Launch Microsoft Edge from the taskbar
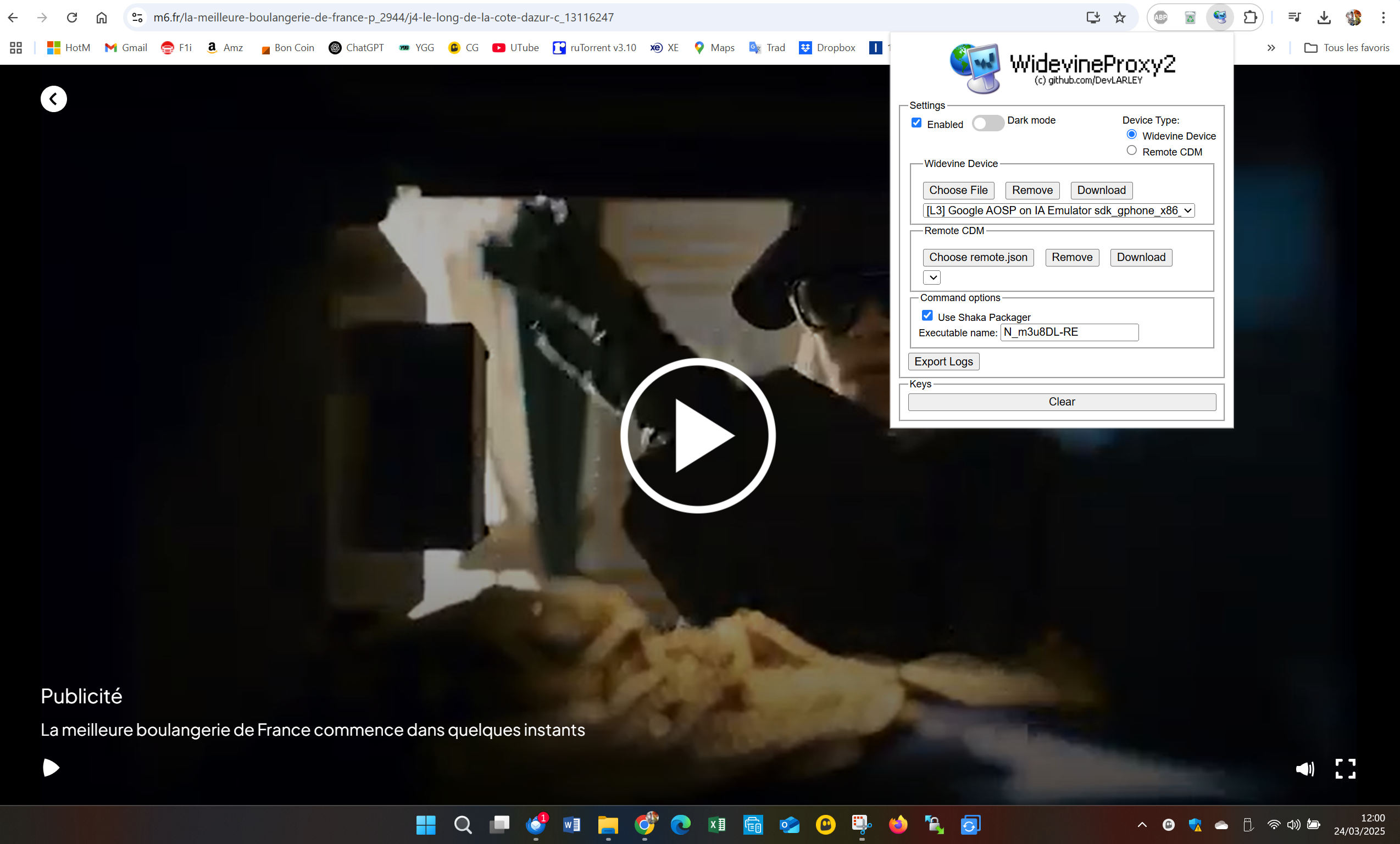Screen dimensions: 1400x844 pos(680,825)
